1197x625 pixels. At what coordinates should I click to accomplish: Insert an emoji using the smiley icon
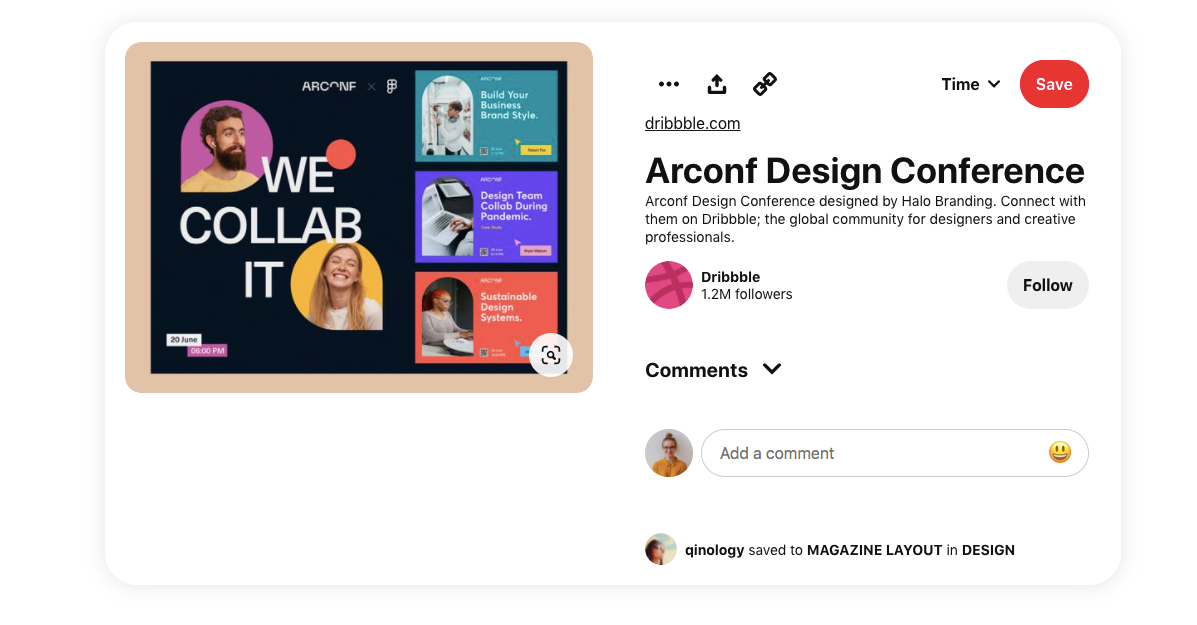point(1059,453)
